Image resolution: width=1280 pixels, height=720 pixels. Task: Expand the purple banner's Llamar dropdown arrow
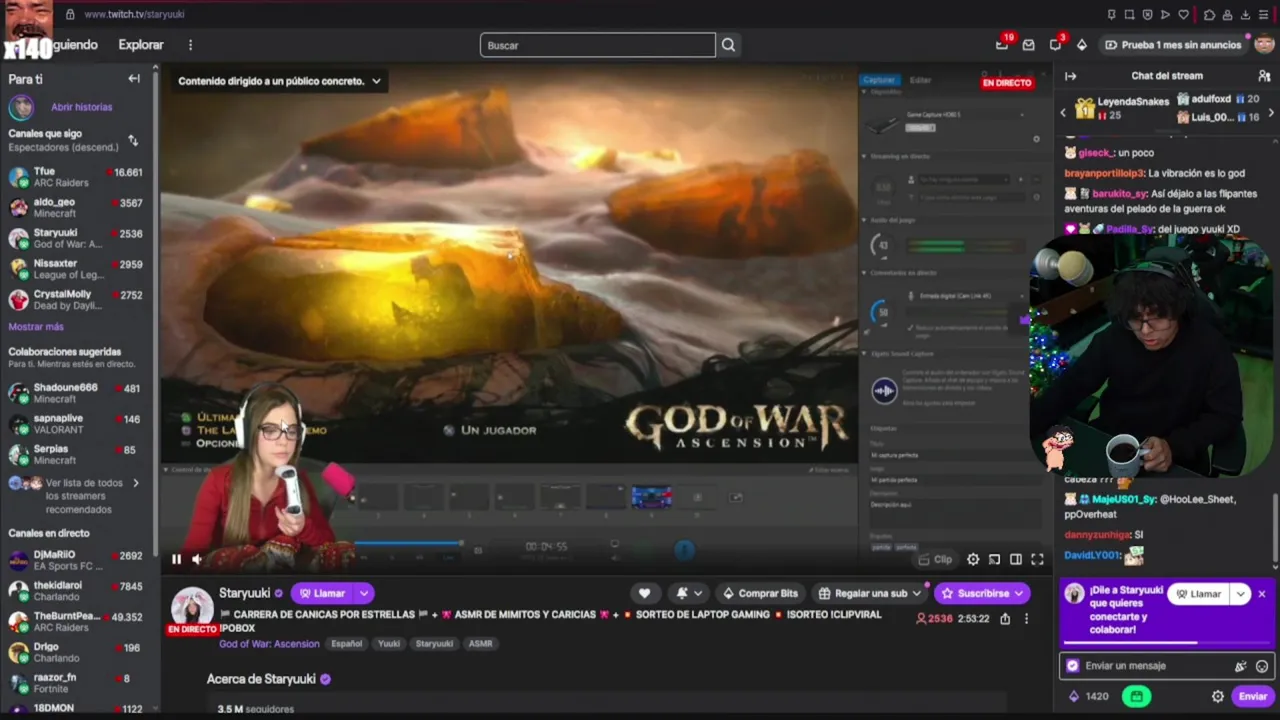coord(1241,594)
